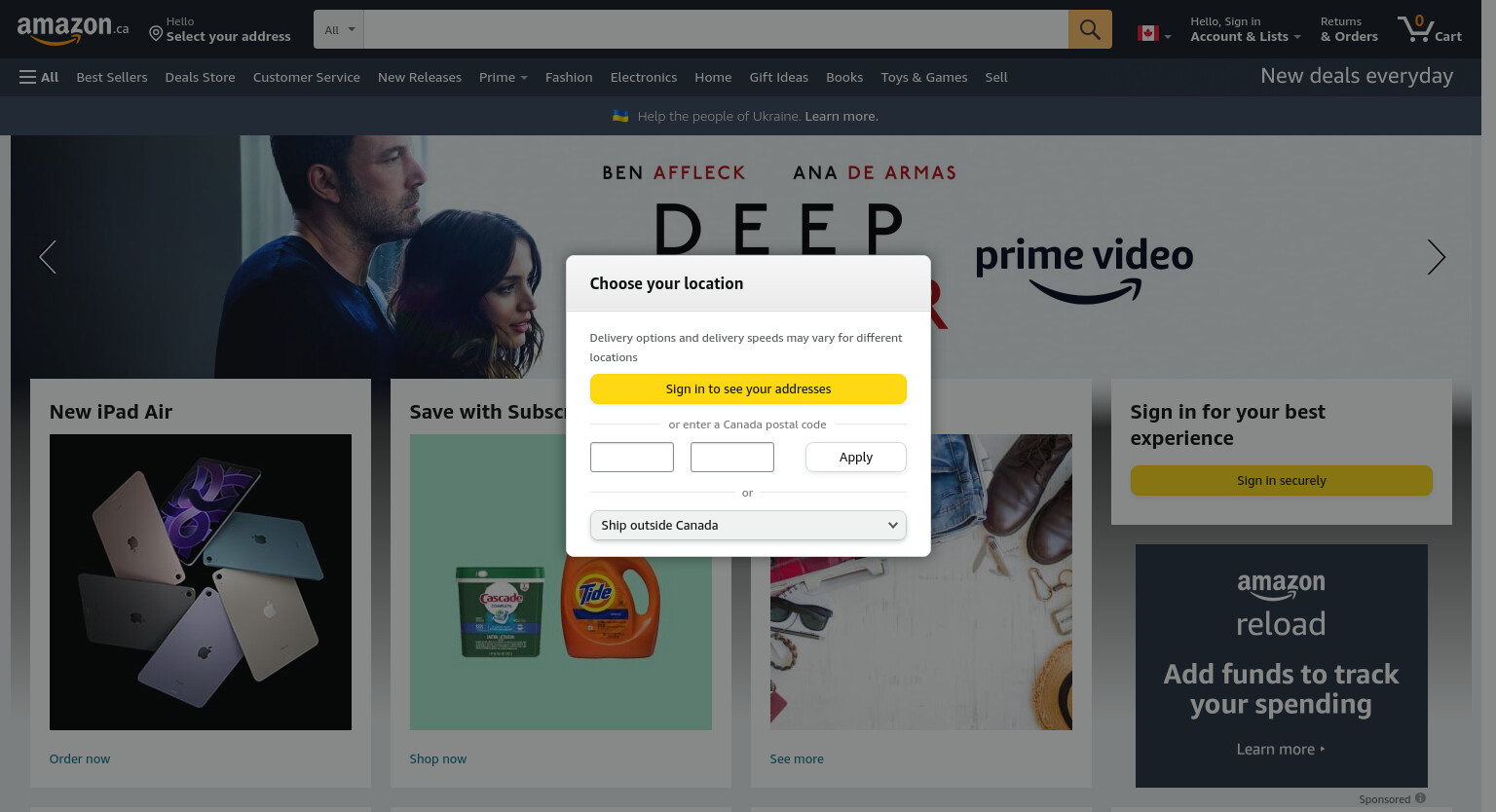This screenshot has width=1496, height=812.
Task: Click the location pin Select your address
Action: 220,29
